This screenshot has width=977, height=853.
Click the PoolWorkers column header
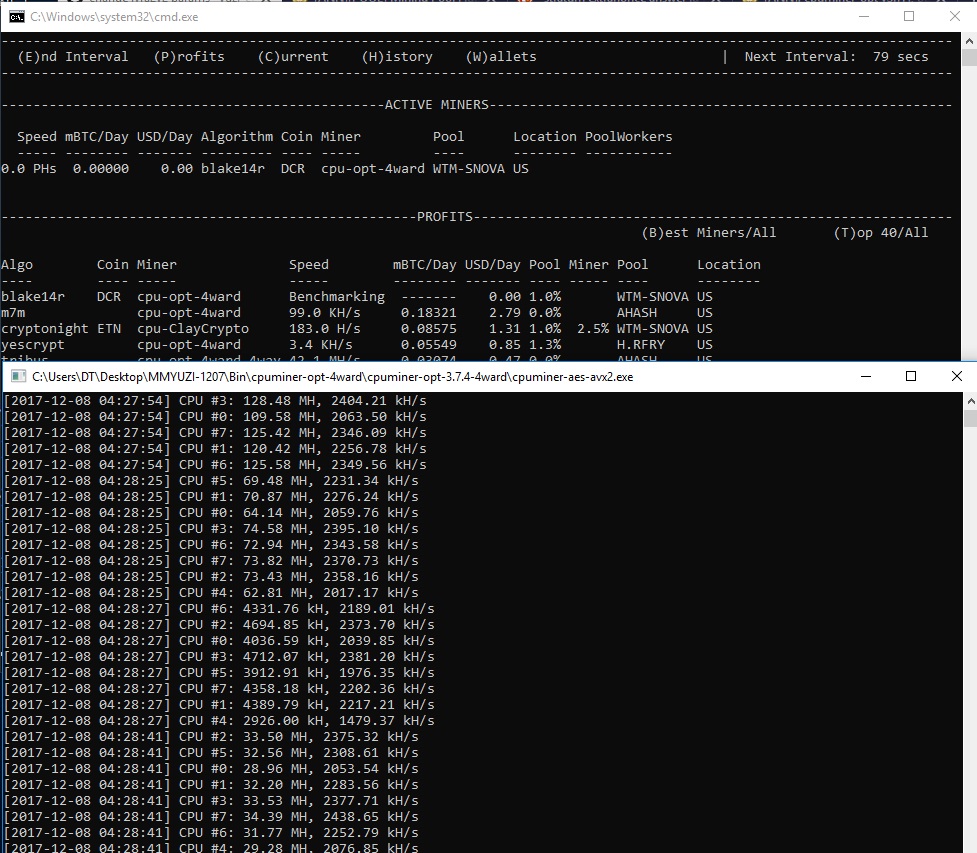click(x=629, y=136)
